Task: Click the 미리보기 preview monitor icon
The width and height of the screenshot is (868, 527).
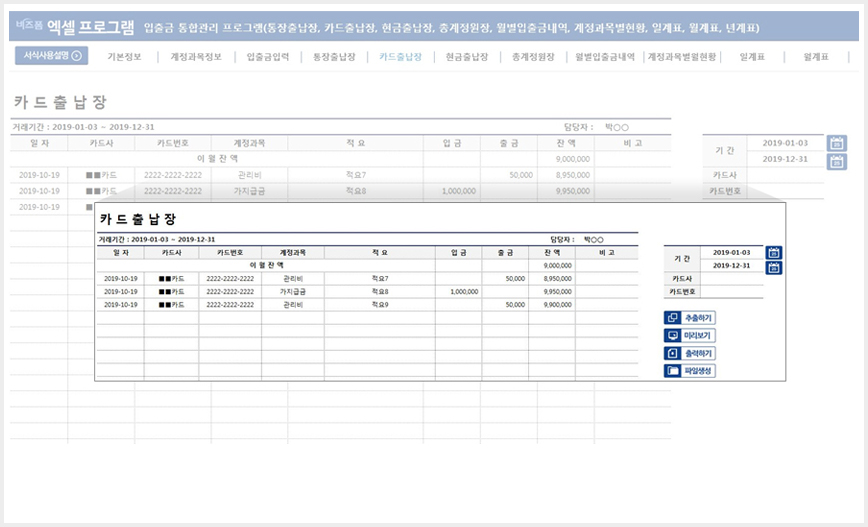Action: pos(673,335)
